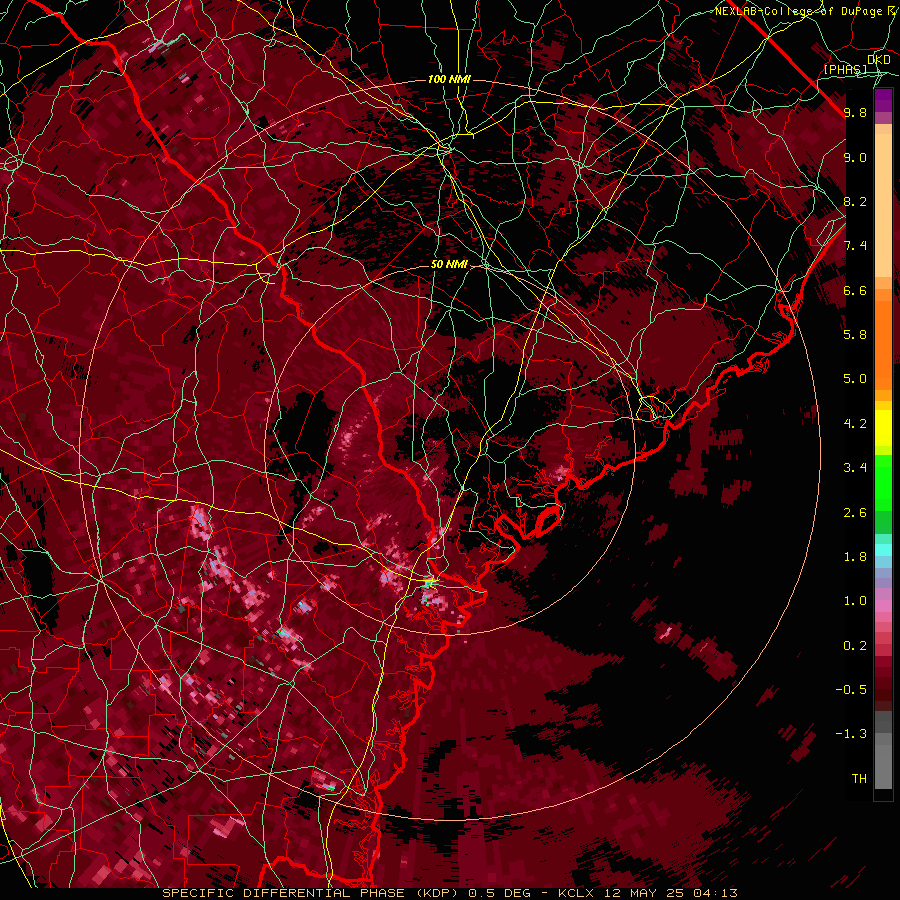This screenshot has height=900, width=900.
Task: Click the 6.6 value on the color scale
Action: (x=855, y=290)
